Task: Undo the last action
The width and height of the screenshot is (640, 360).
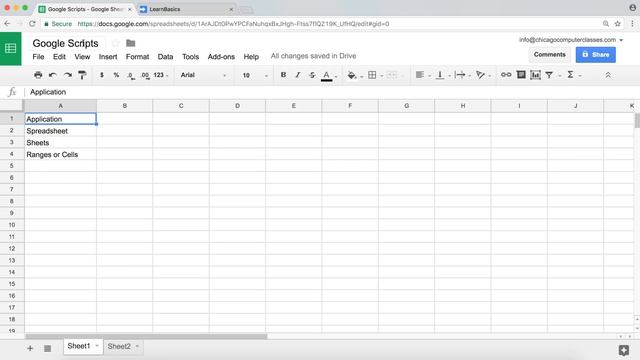Action: 53,75
